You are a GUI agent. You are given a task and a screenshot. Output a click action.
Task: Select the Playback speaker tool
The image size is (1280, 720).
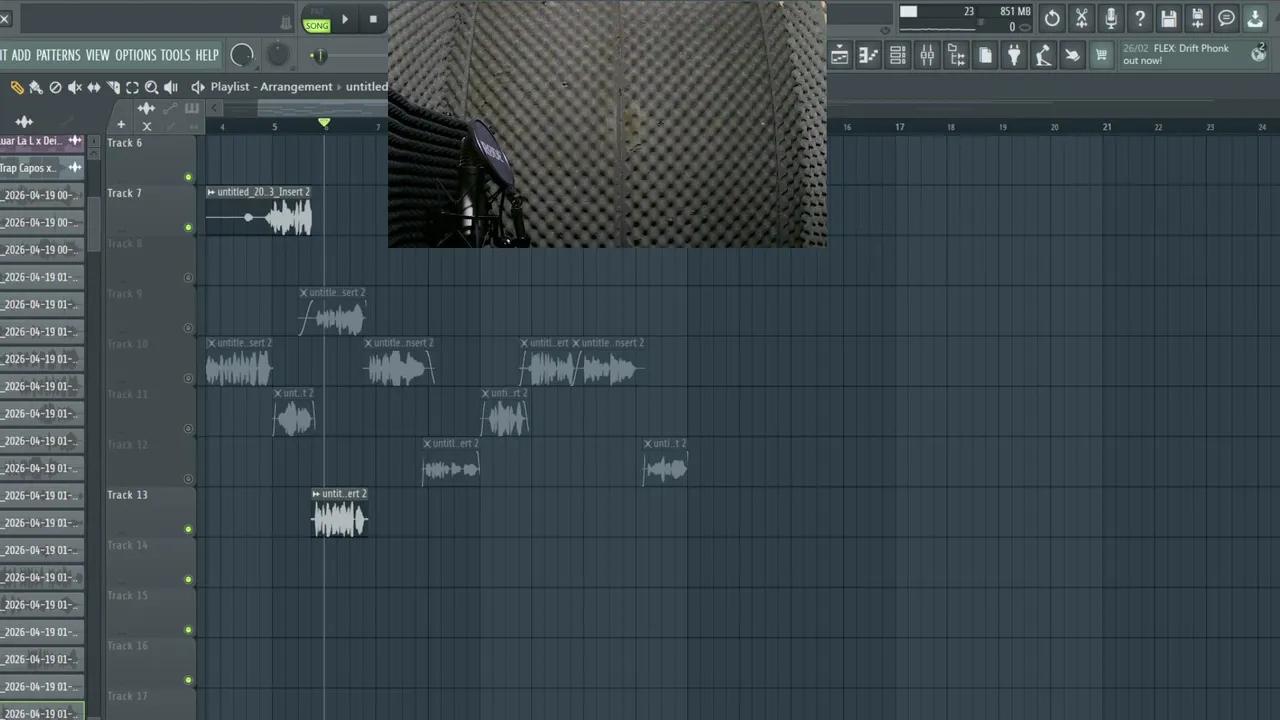point(171,87)
